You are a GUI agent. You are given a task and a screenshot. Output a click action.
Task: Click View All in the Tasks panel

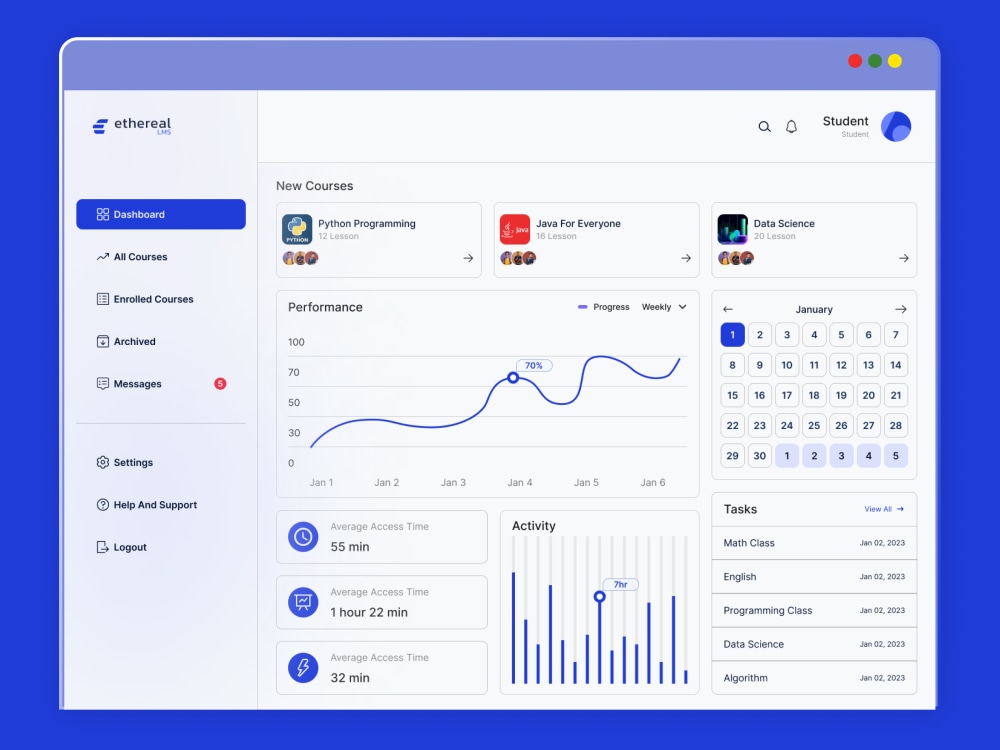click(882, 509)
